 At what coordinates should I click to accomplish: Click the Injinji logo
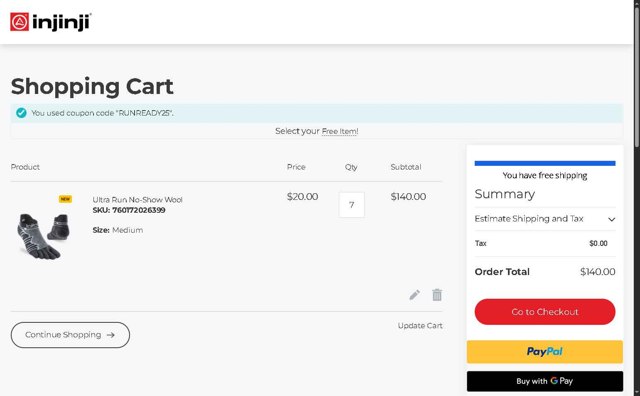[51, 22]
